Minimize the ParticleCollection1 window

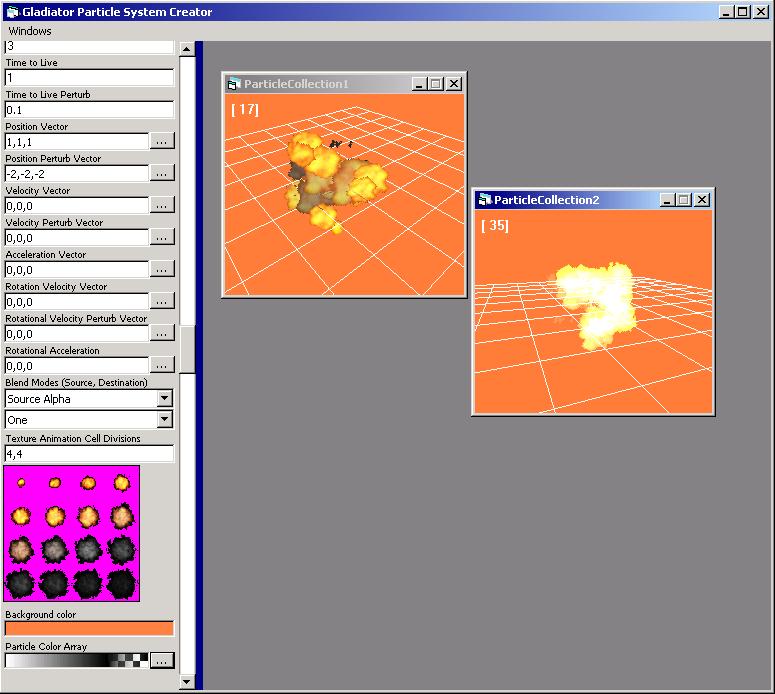click(419, 84)
